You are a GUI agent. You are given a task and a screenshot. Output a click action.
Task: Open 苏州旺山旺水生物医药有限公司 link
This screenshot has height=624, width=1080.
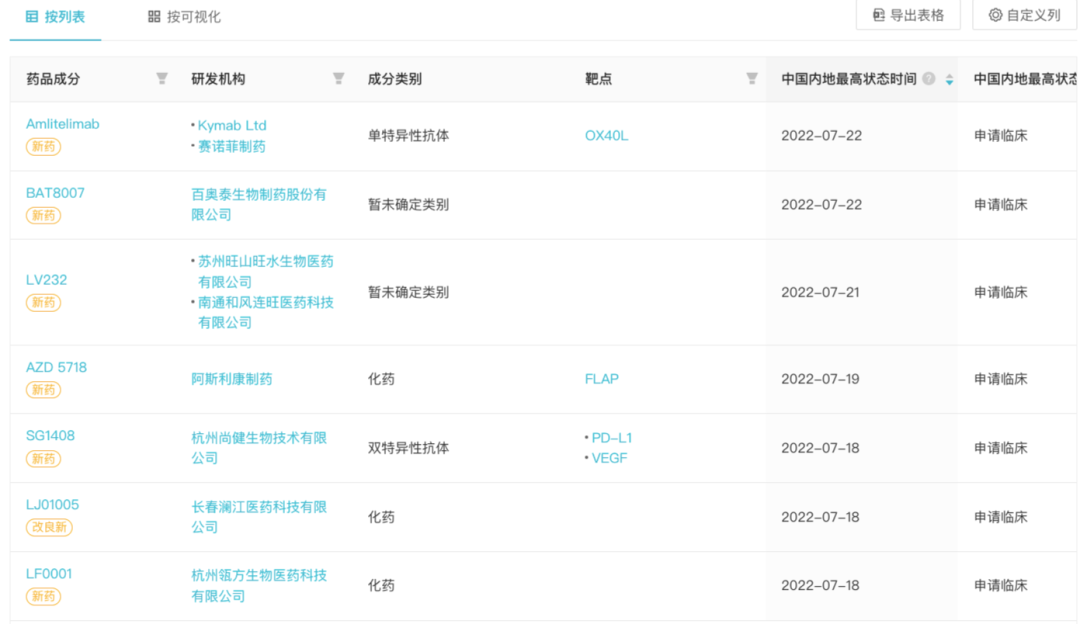(x=266, y=271)
